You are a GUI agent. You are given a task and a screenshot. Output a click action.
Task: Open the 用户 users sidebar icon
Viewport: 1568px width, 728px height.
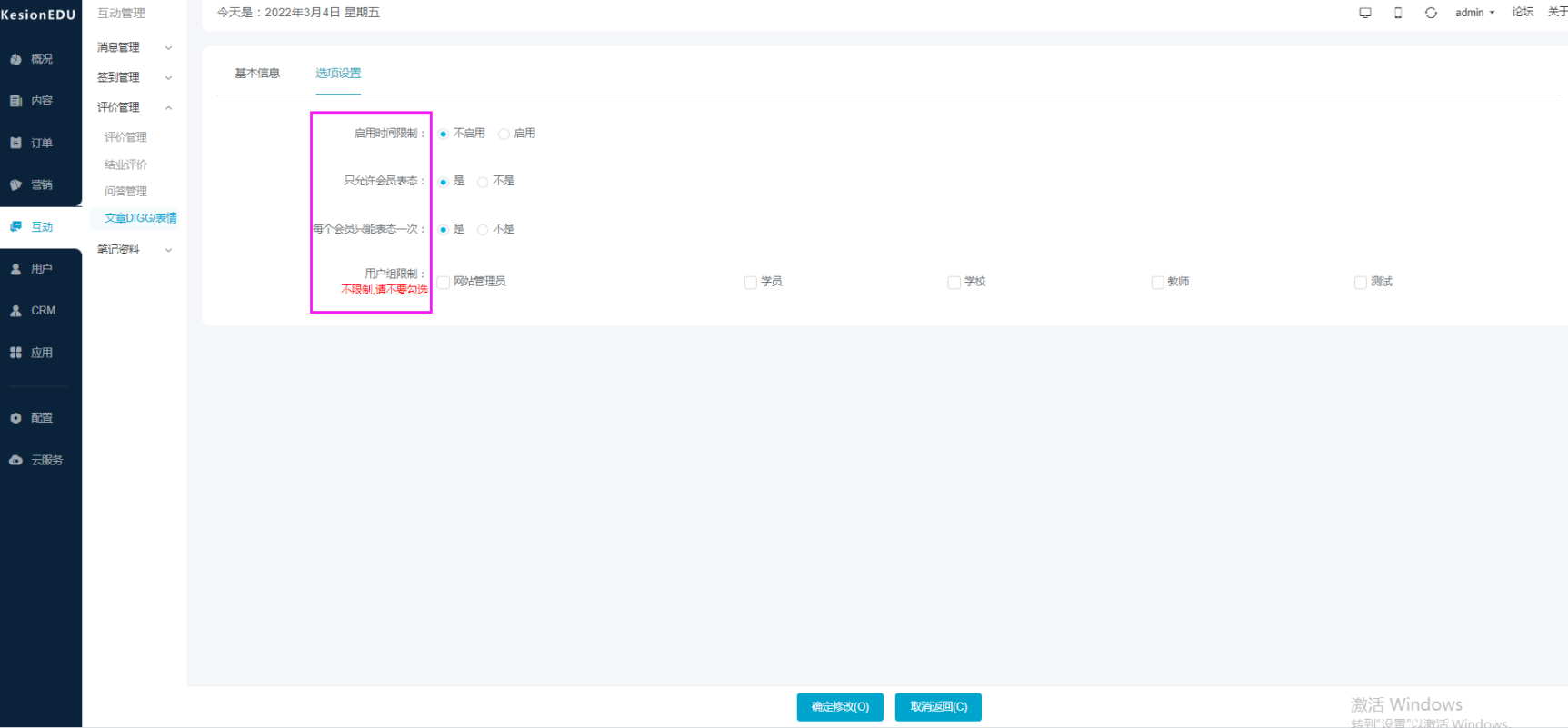coord(16,269)
